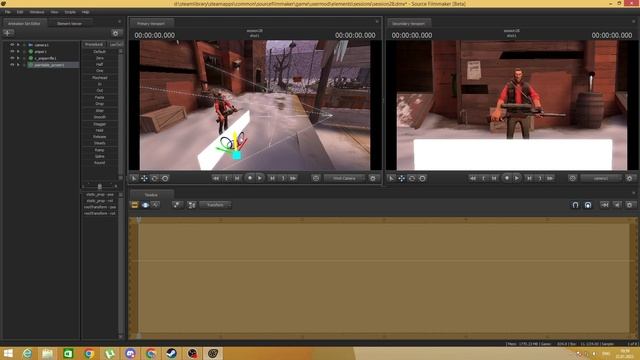Open the Scripts menu
Screen dimensions: 640x360
pyautogui.click(x=70, y=12)
